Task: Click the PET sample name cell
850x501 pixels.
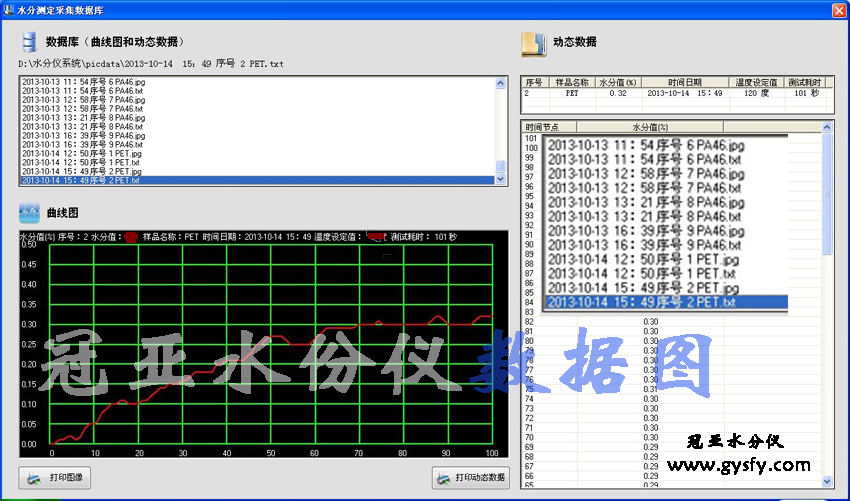Action: pos(572,93)
